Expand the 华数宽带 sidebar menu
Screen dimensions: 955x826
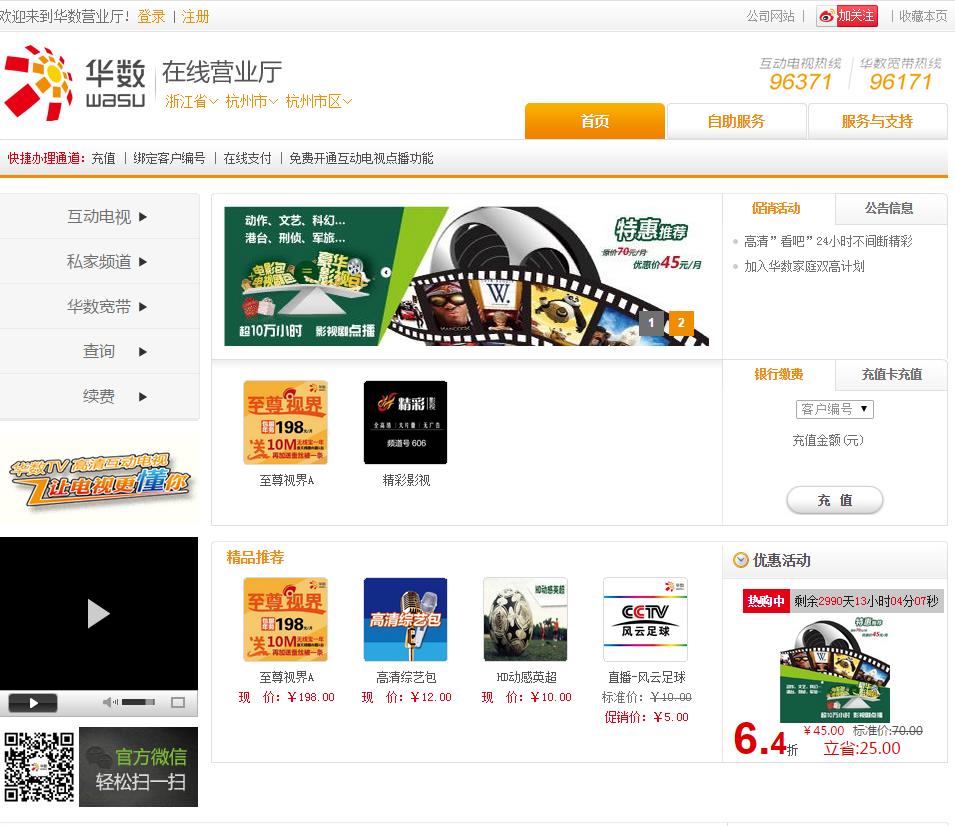tap(99, 306)
